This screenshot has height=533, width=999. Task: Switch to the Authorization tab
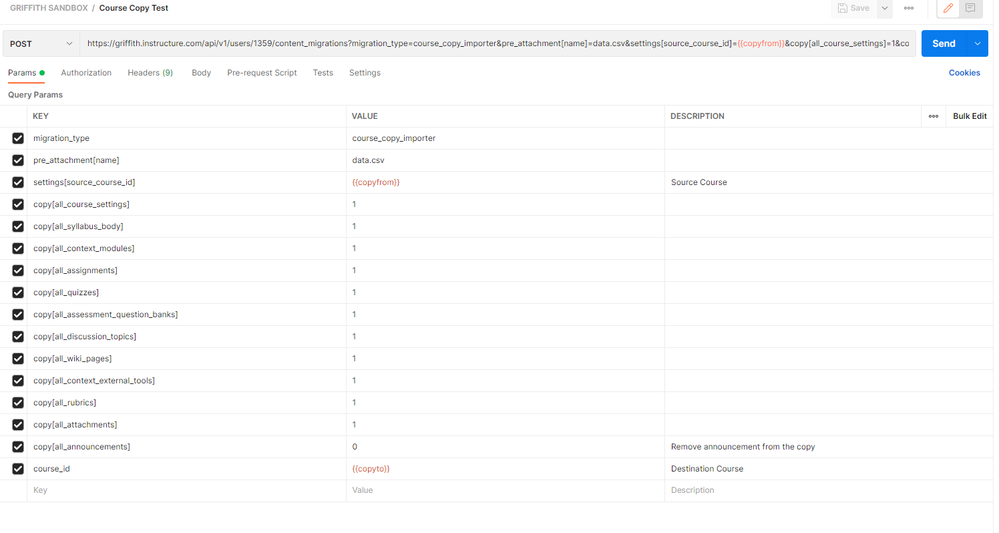[x=86, y=73]
